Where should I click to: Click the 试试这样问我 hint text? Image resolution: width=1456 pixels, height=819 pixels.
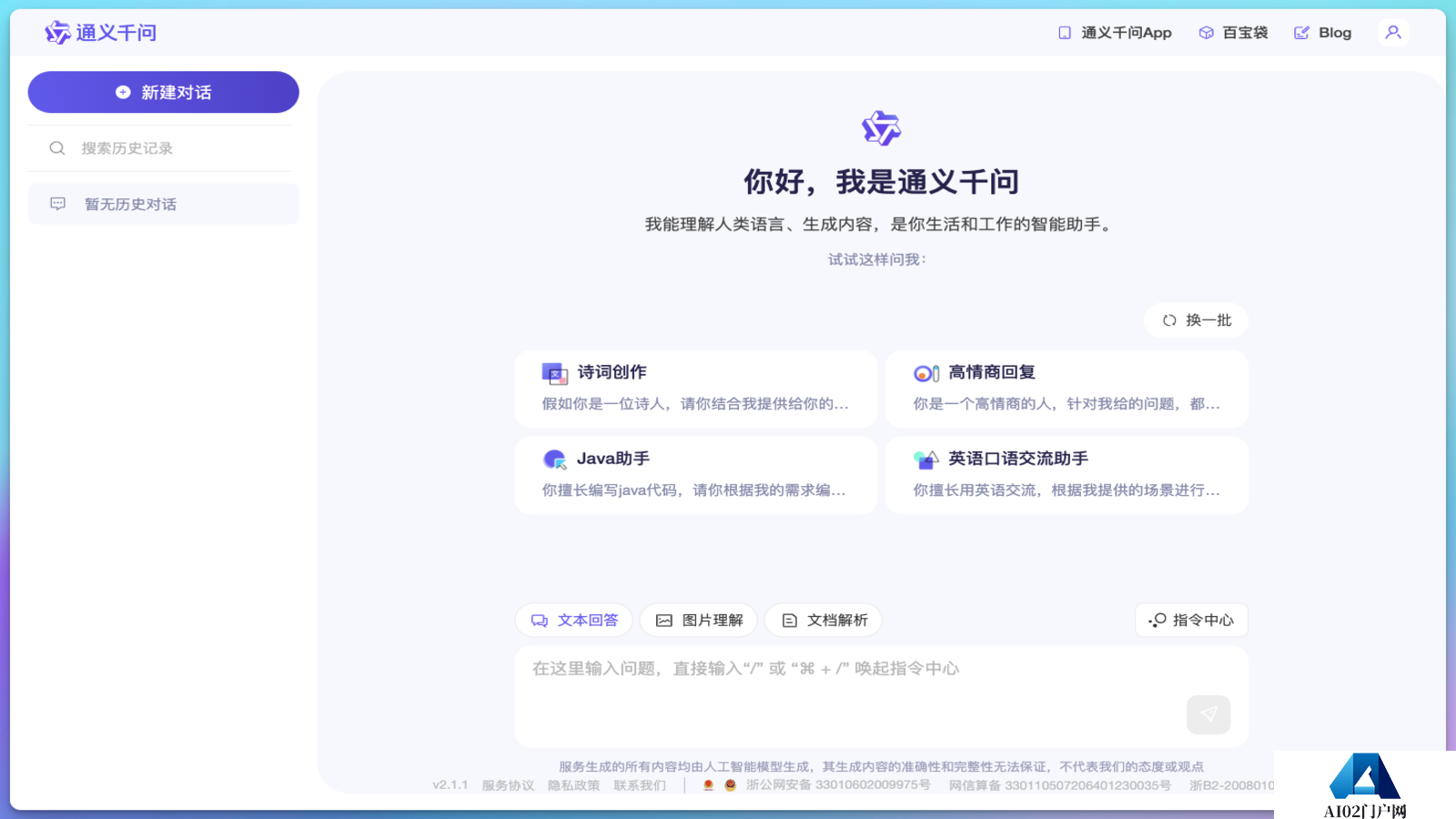877,259
